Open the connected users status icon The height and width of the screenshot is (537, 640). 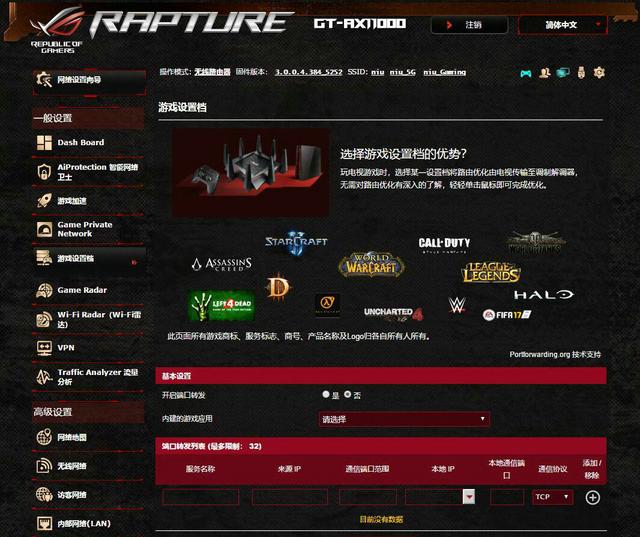(544, 73)
